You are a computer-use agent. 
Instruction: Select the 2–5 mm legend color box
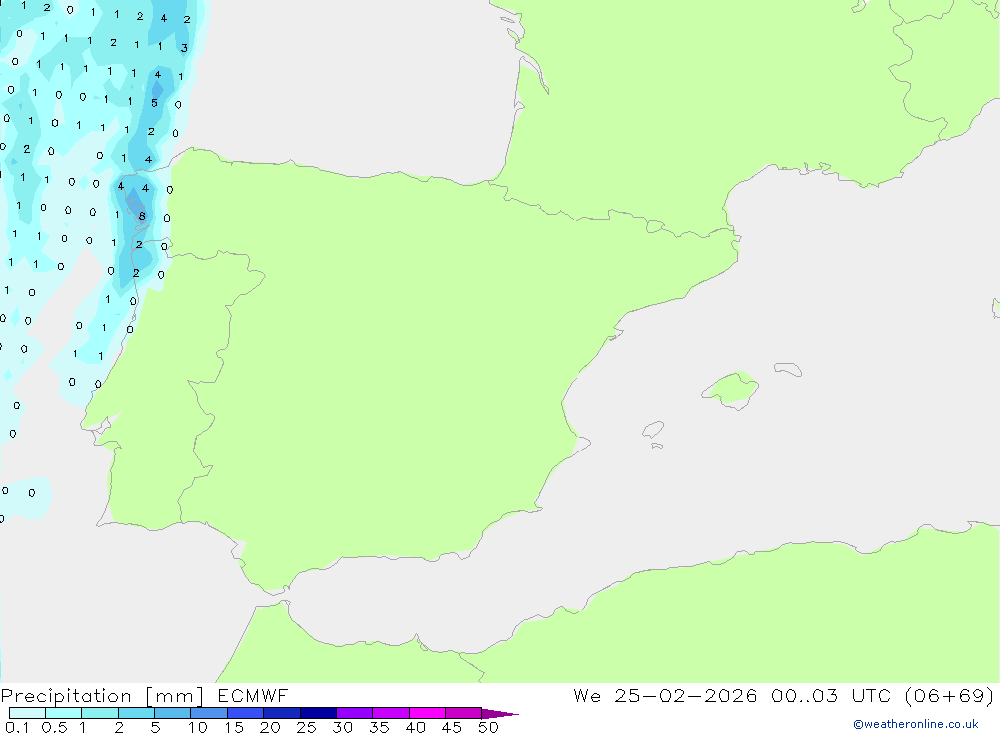pos(136,713)
